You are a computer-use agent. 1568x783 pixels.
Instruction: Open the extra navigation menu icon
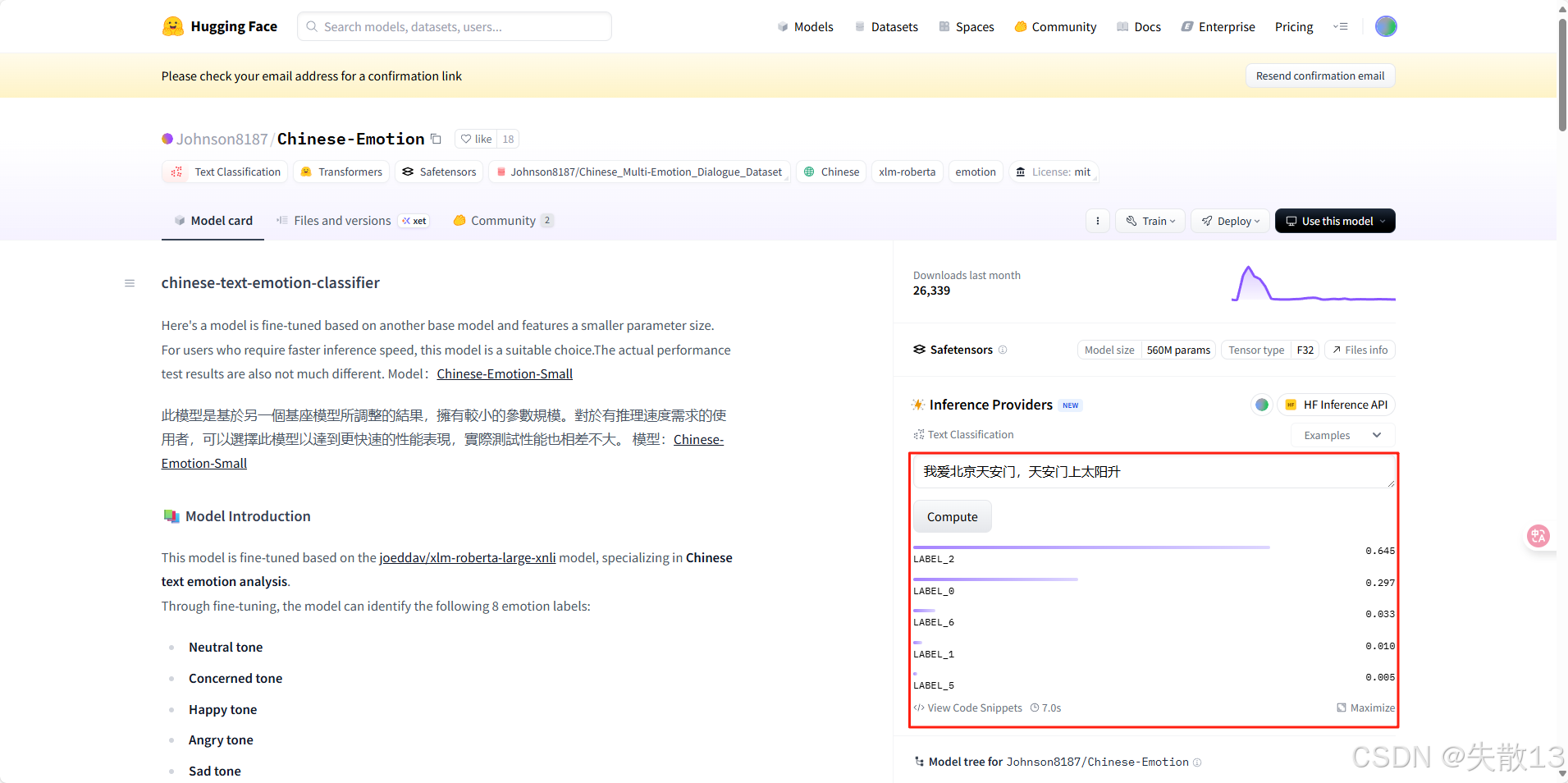(x=1341, y=26)
